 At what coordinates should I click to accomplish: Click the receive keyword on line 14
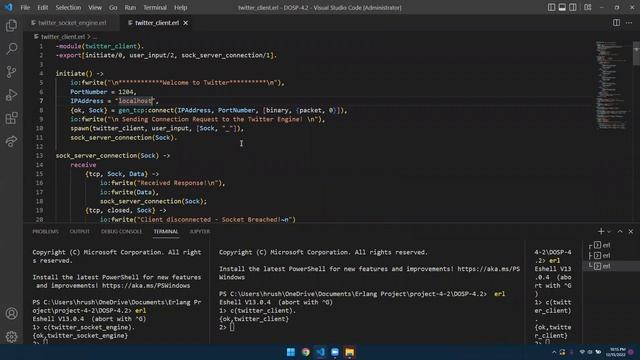[83, 165]
